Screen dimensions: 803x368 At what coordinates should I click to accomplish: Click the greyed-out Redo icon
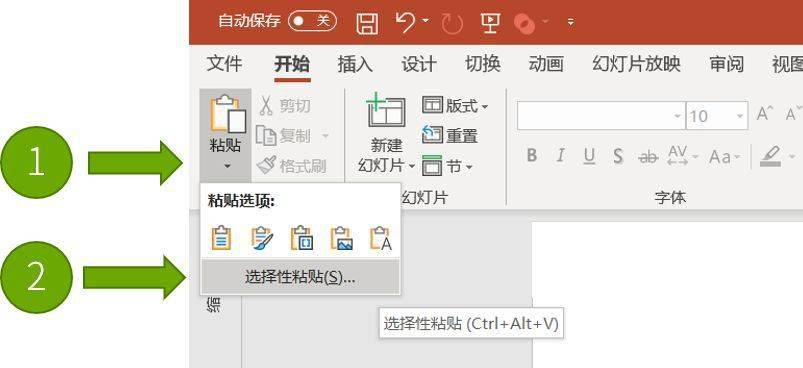pos(452,24)
